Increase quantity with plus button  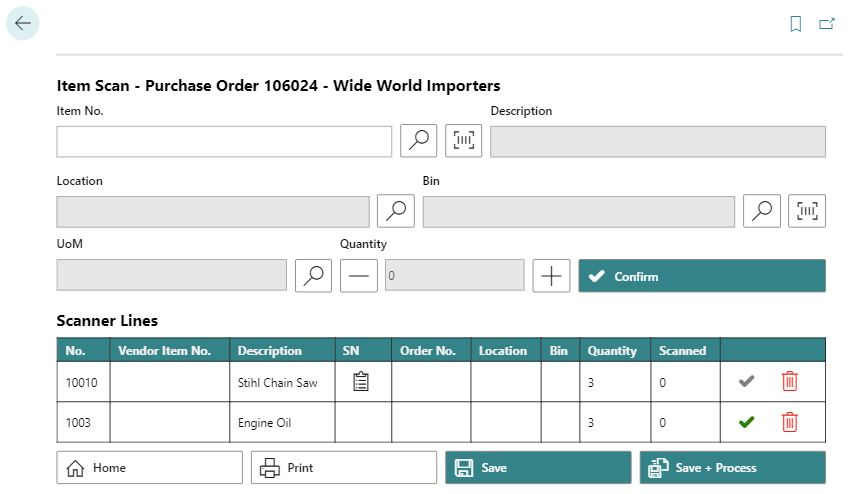[x=551, y=275]
